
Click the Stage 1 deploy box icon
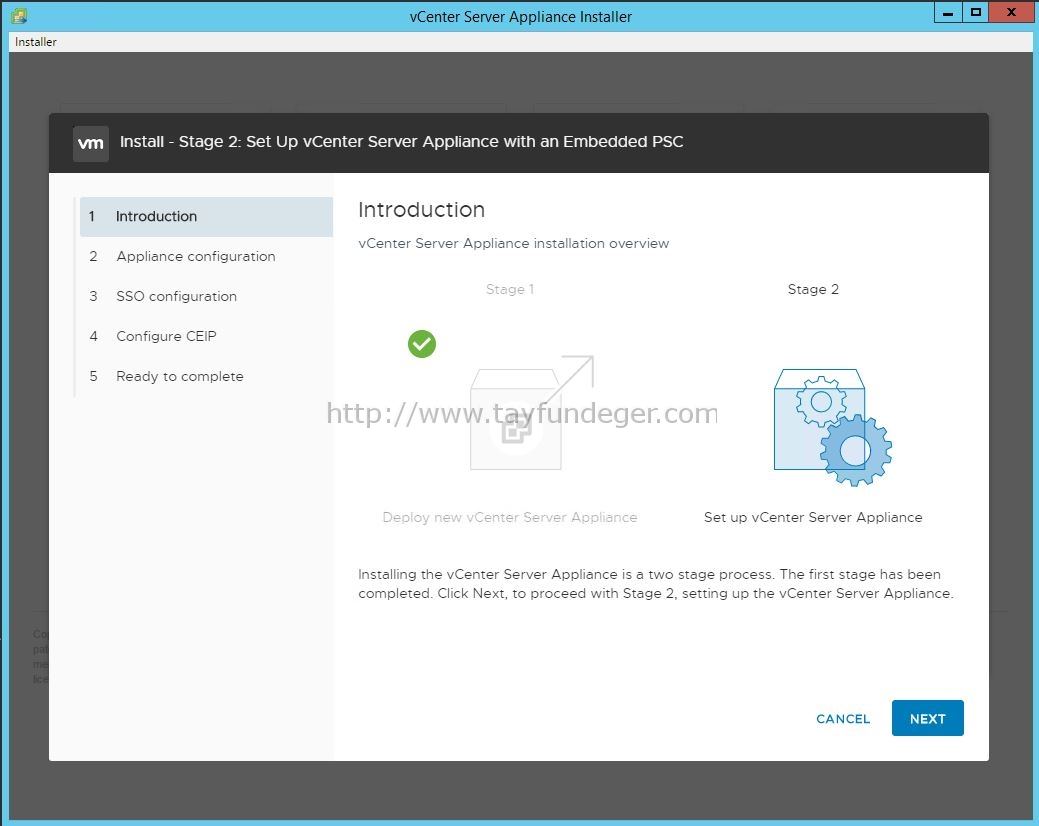(531, 413)
